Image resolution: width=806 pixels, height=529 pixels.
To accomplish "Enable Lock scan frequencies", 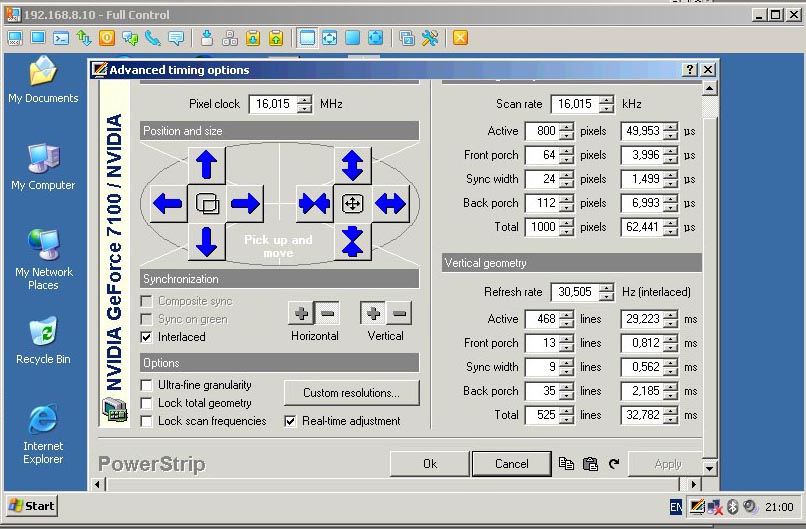I will click(146, 421).
